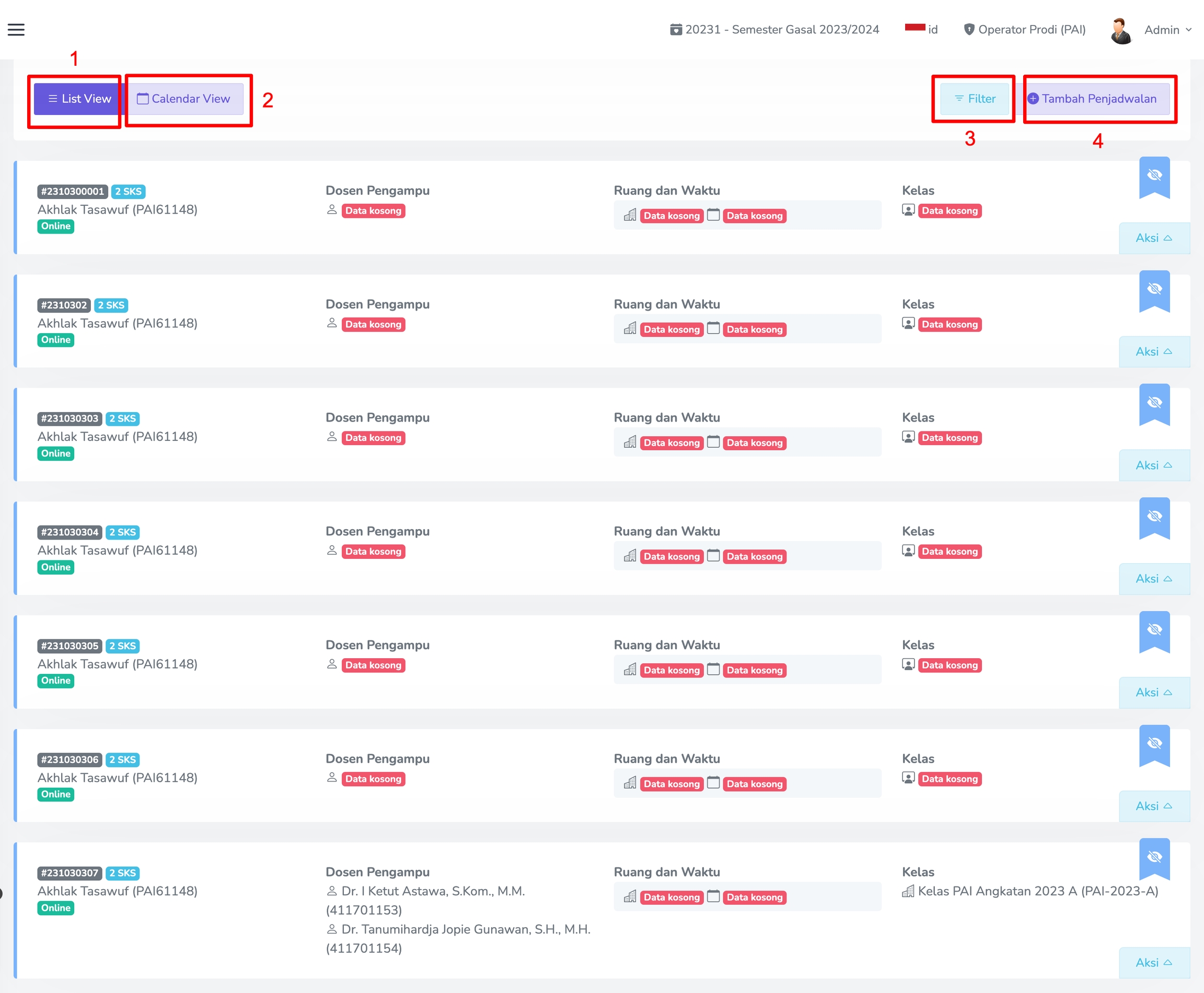Click the Admin user avatar
Screen dimensions: 1204x993
[1120, 30]
